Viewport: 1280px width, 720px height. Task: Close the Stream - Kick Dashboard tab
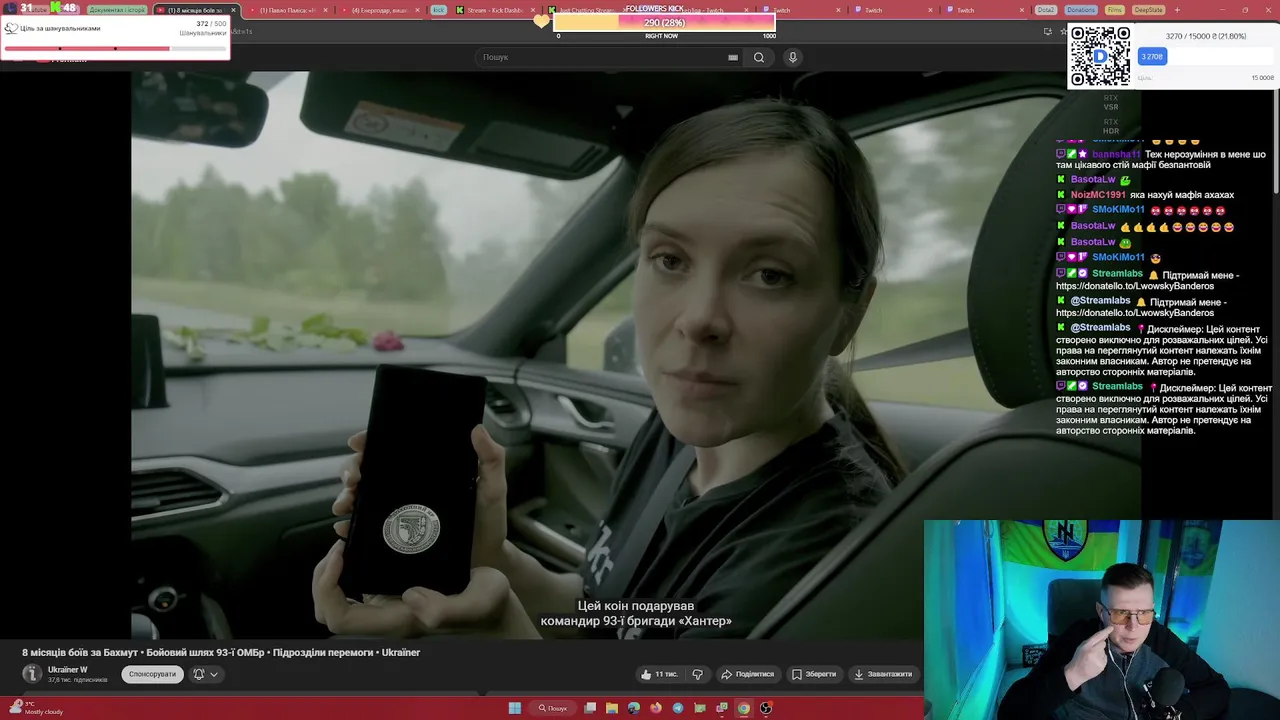[x=534, y=10]
